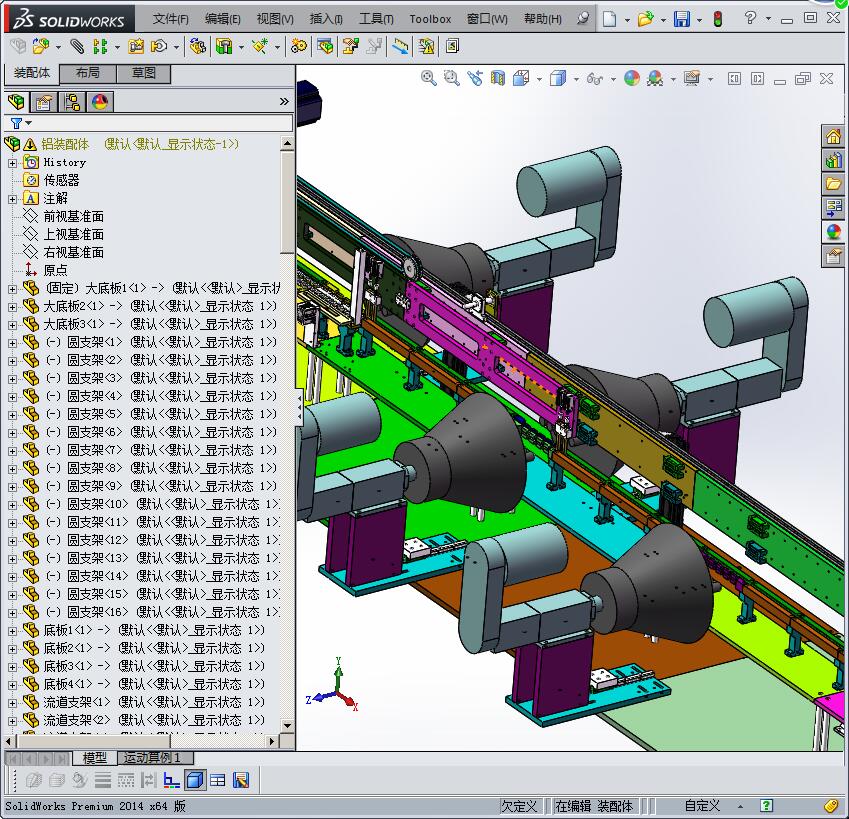849x819 pixels.
Task: Expand the History tree node
Action: [12, 162]
